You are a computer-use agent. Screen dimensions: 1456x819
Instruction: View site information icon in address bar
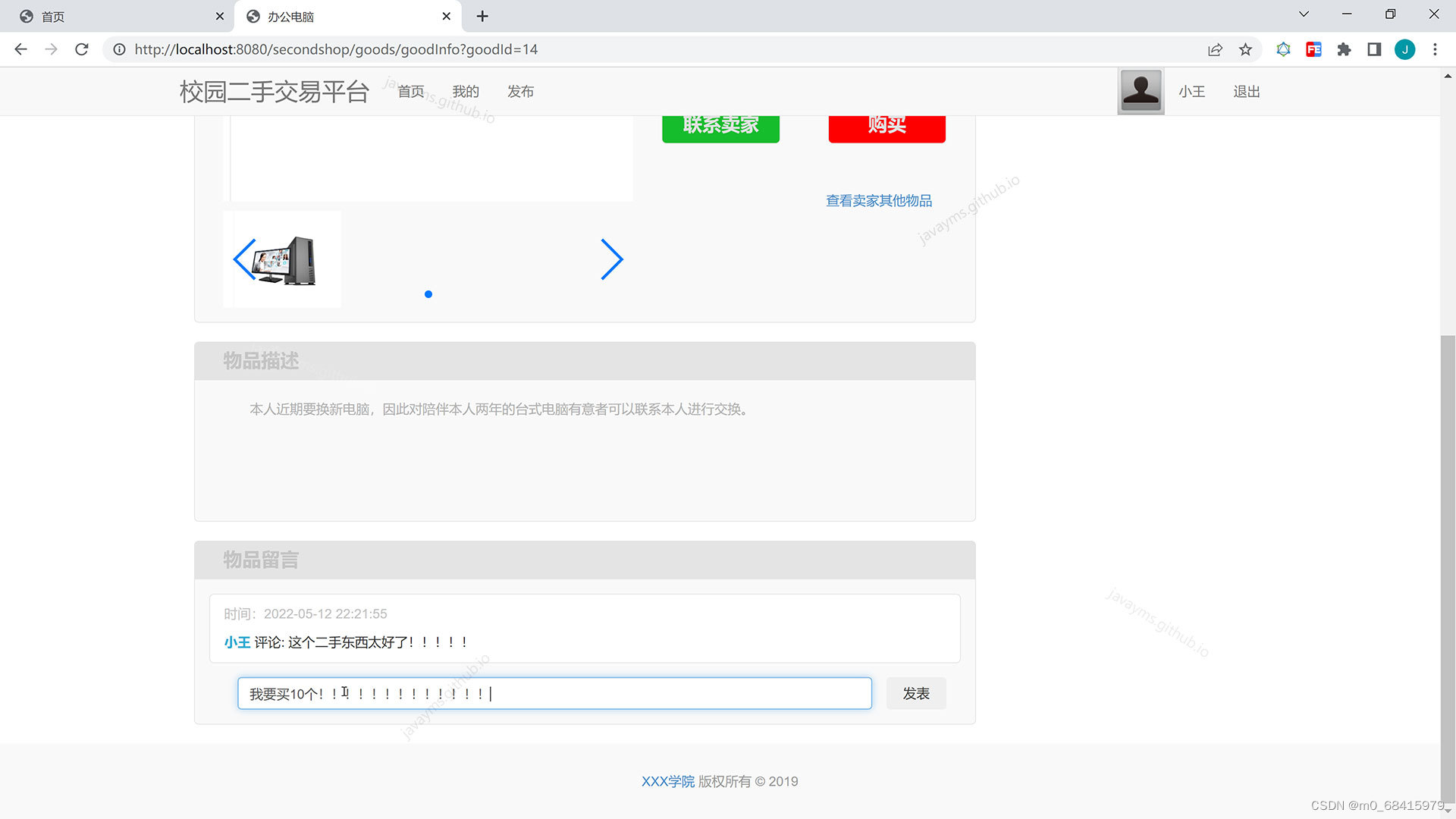[119, 49]
